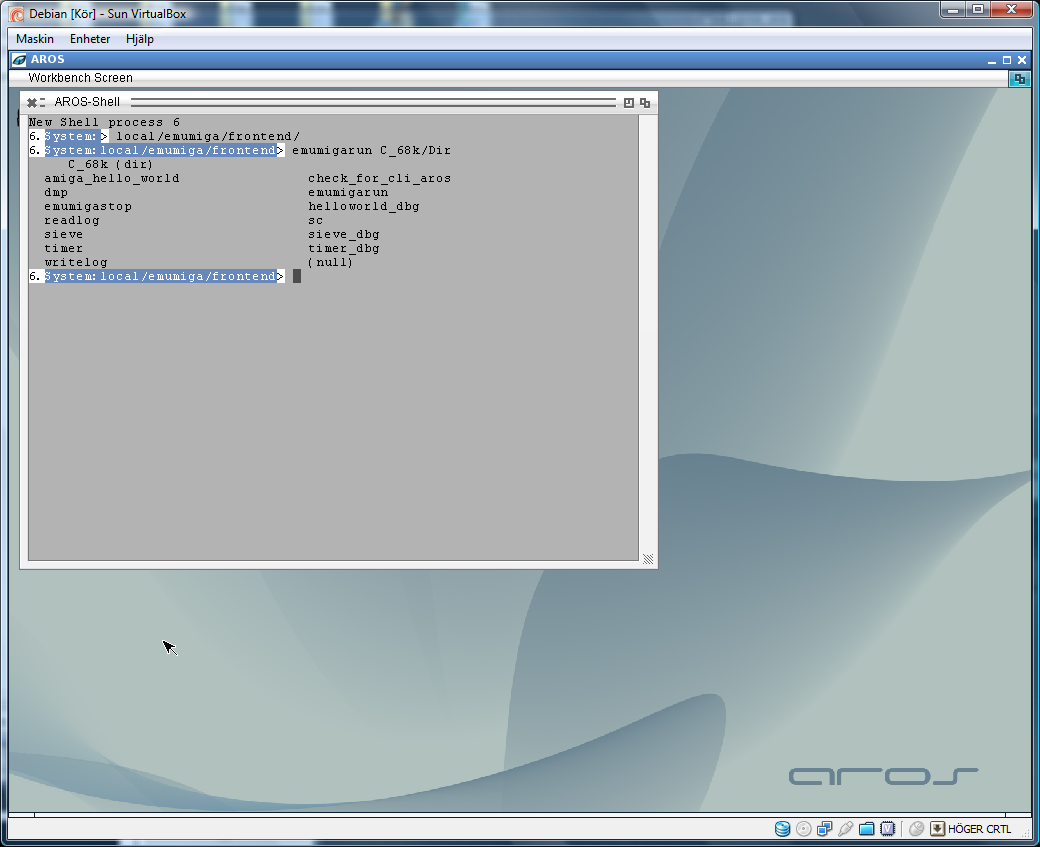Close the AROS-Shell window using its close gadget
Screen dimensions: 1040x847
pyautogui.click(x=32, y=102)
